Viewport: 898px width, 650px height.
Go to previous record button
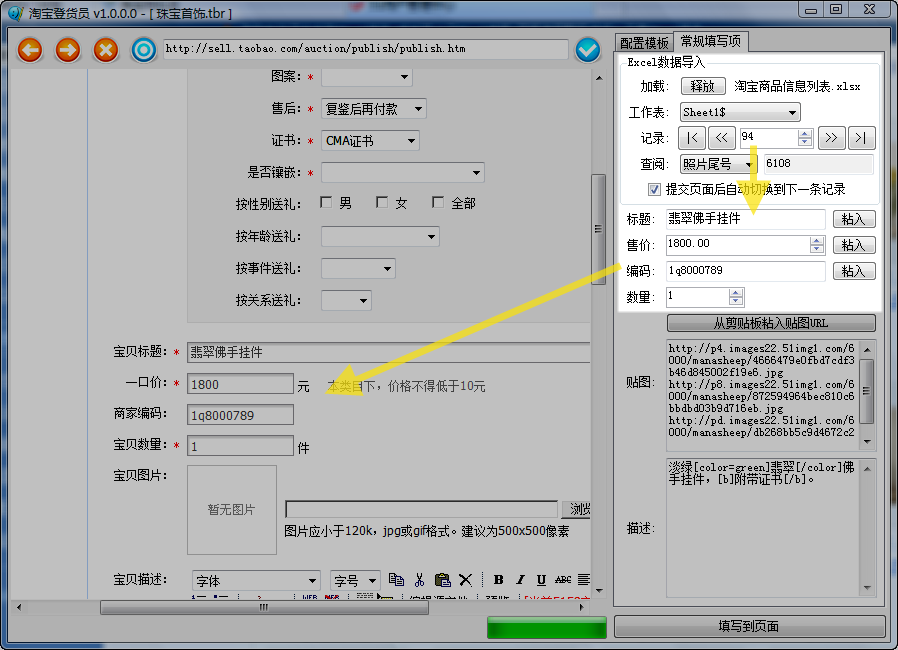(722, 138)
